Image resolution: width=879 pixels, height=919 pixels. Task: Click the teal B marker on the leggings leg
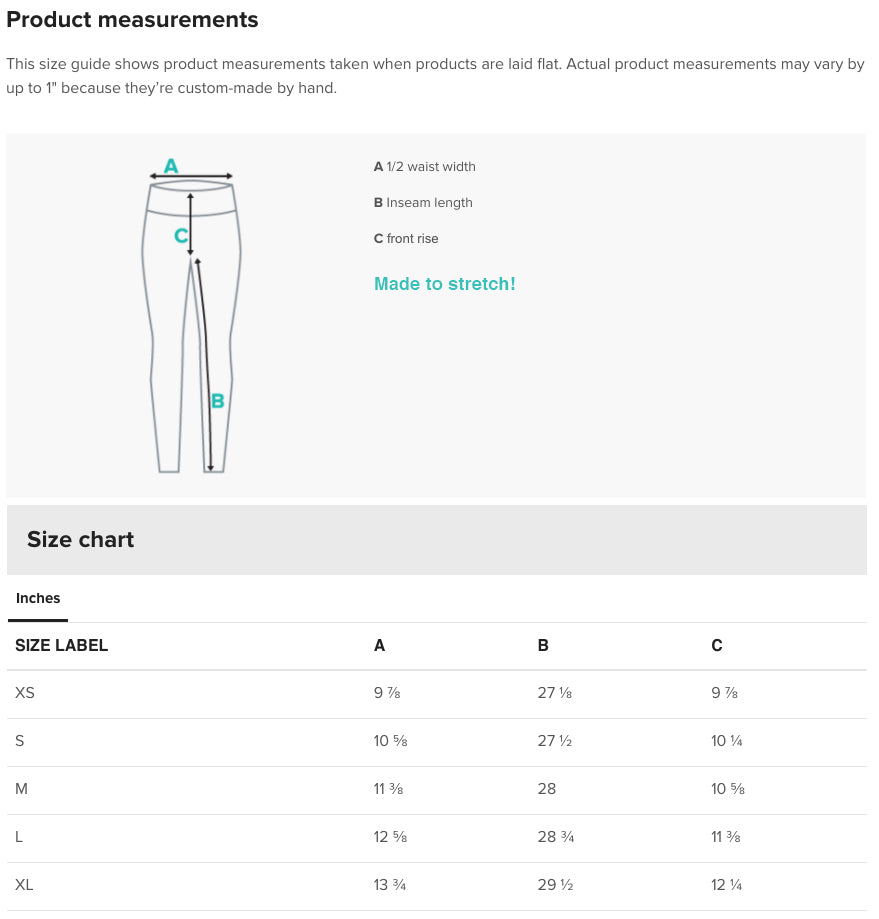(x=217, y=401)
